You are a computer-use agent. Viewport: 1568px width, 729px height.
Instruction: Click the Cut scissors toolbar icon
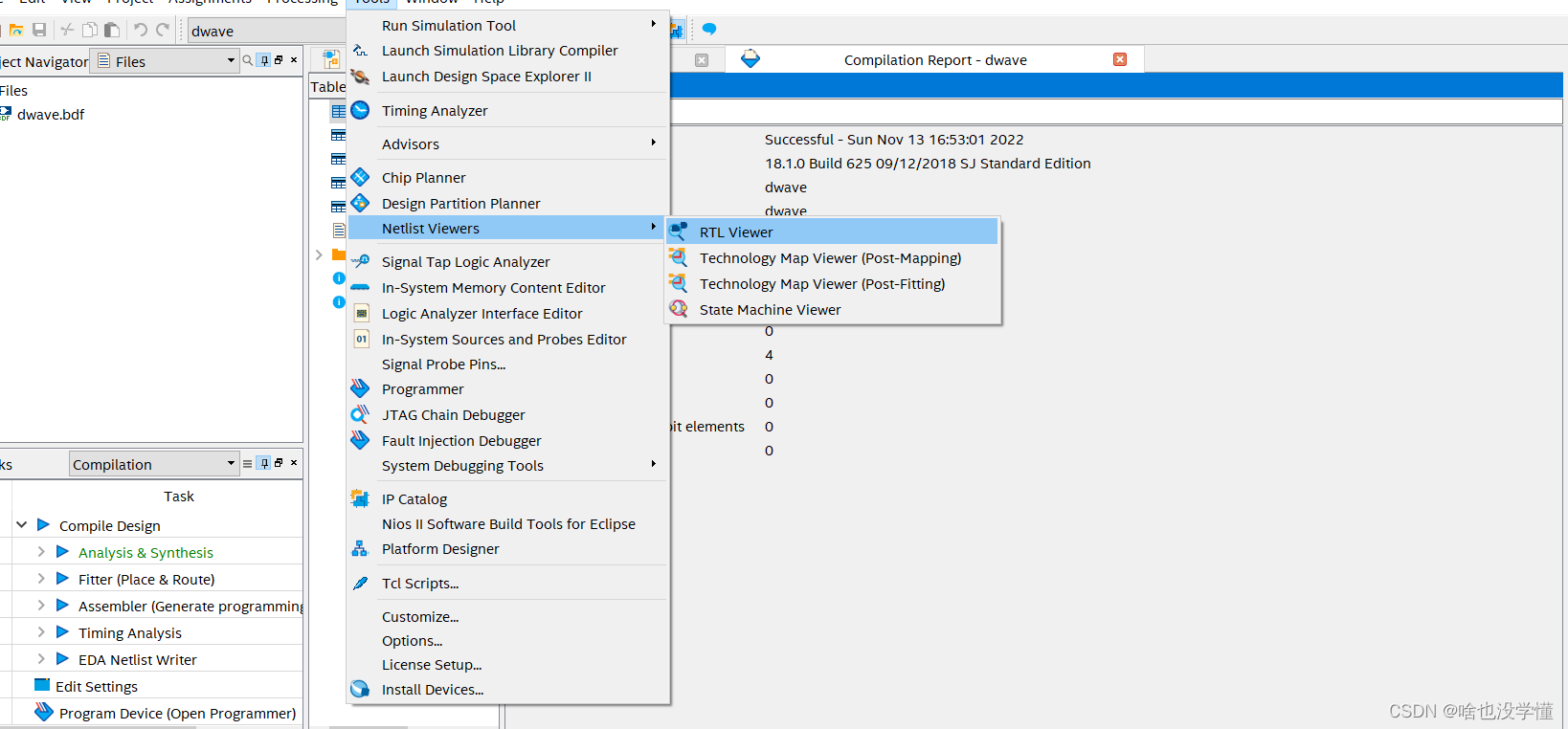coord(67,31)
